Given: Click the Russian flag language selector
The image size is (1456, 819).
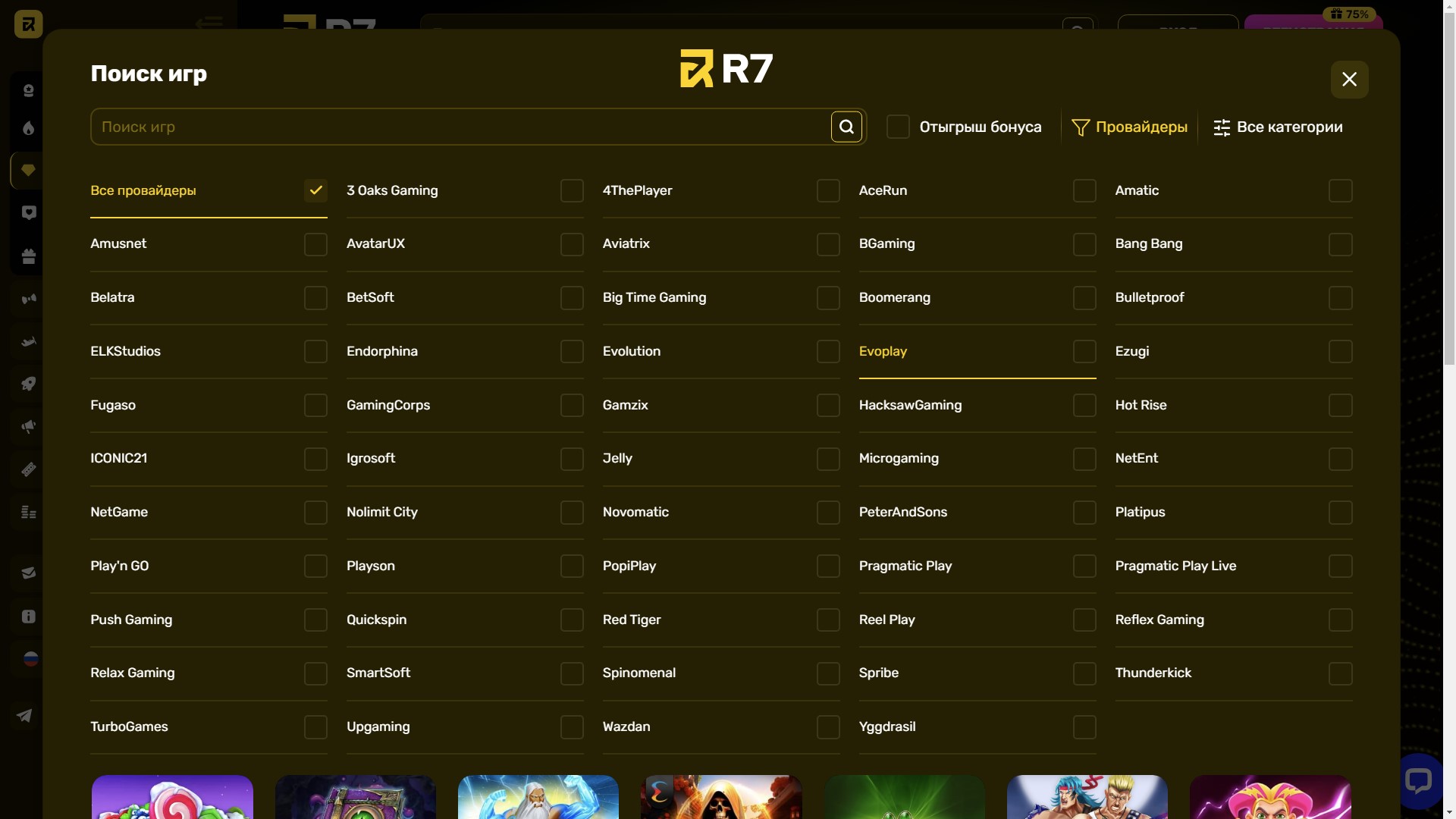Looking at the screenshot, I should click(30, 659).
